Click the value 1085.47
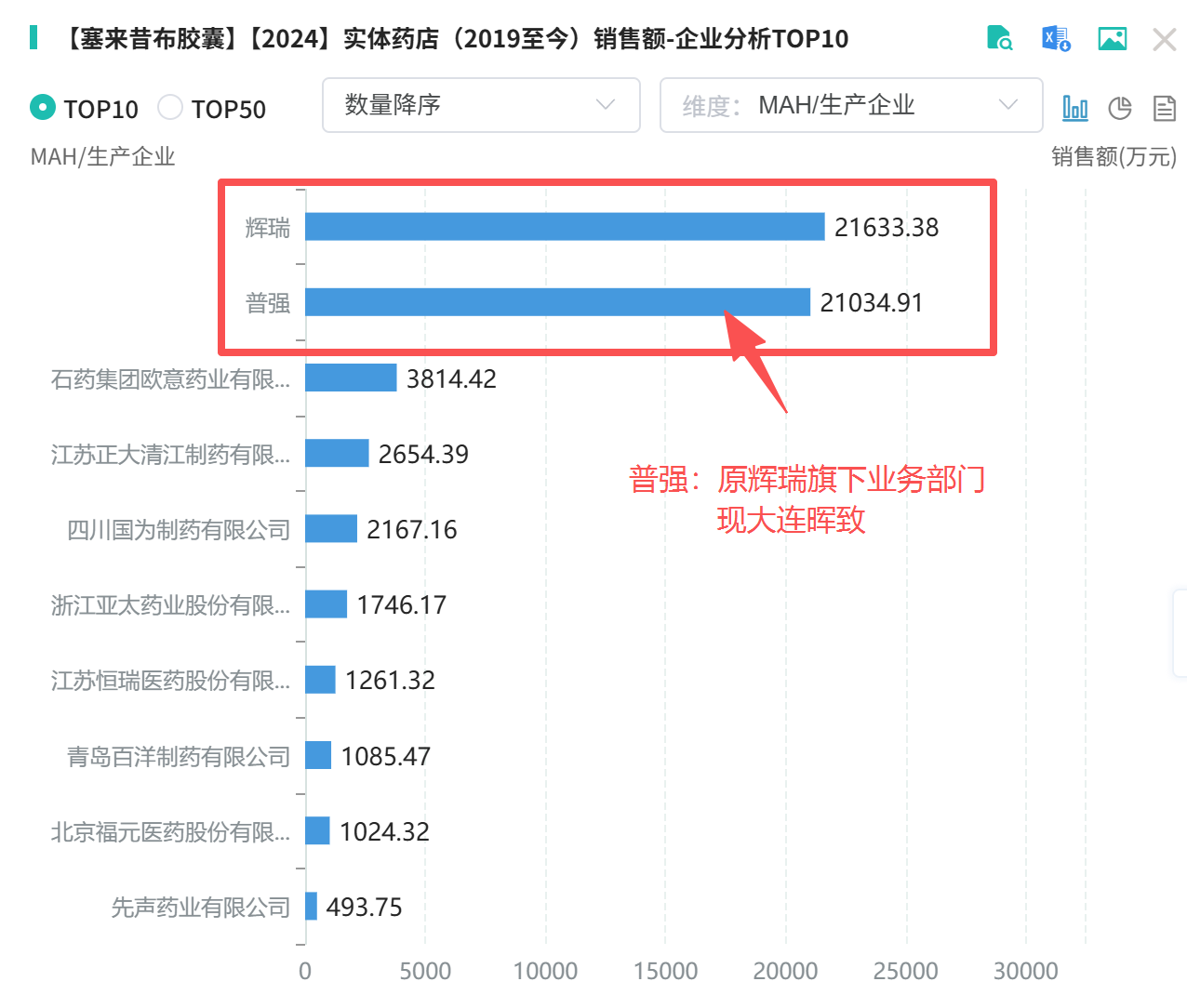 point(386,756)
